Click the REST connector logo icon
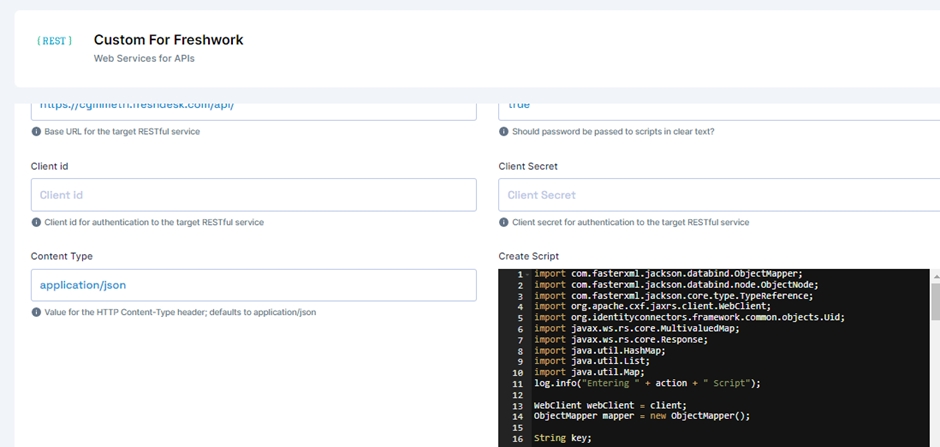The width and height of the screenshot is (940, 447). 54,41
